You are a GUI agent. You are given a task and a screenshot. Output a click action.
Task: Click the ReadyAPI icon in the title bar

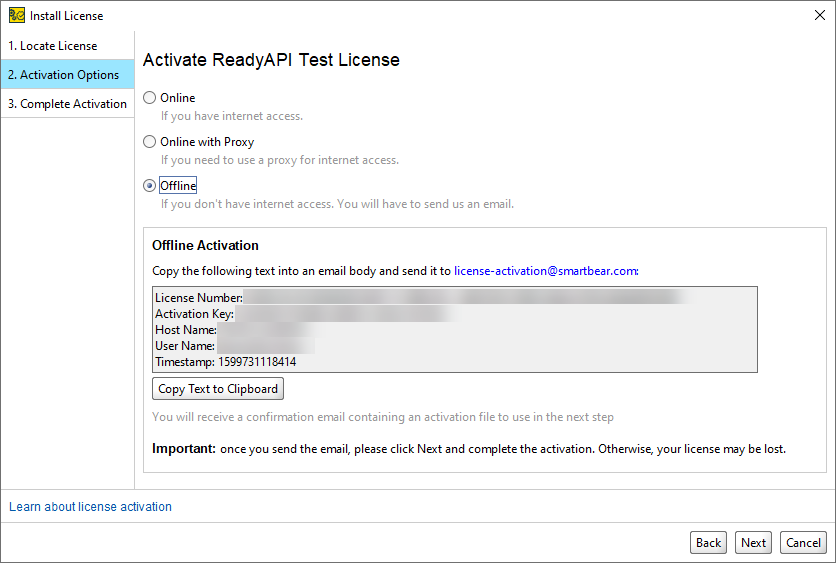click(x=17, y=15)
